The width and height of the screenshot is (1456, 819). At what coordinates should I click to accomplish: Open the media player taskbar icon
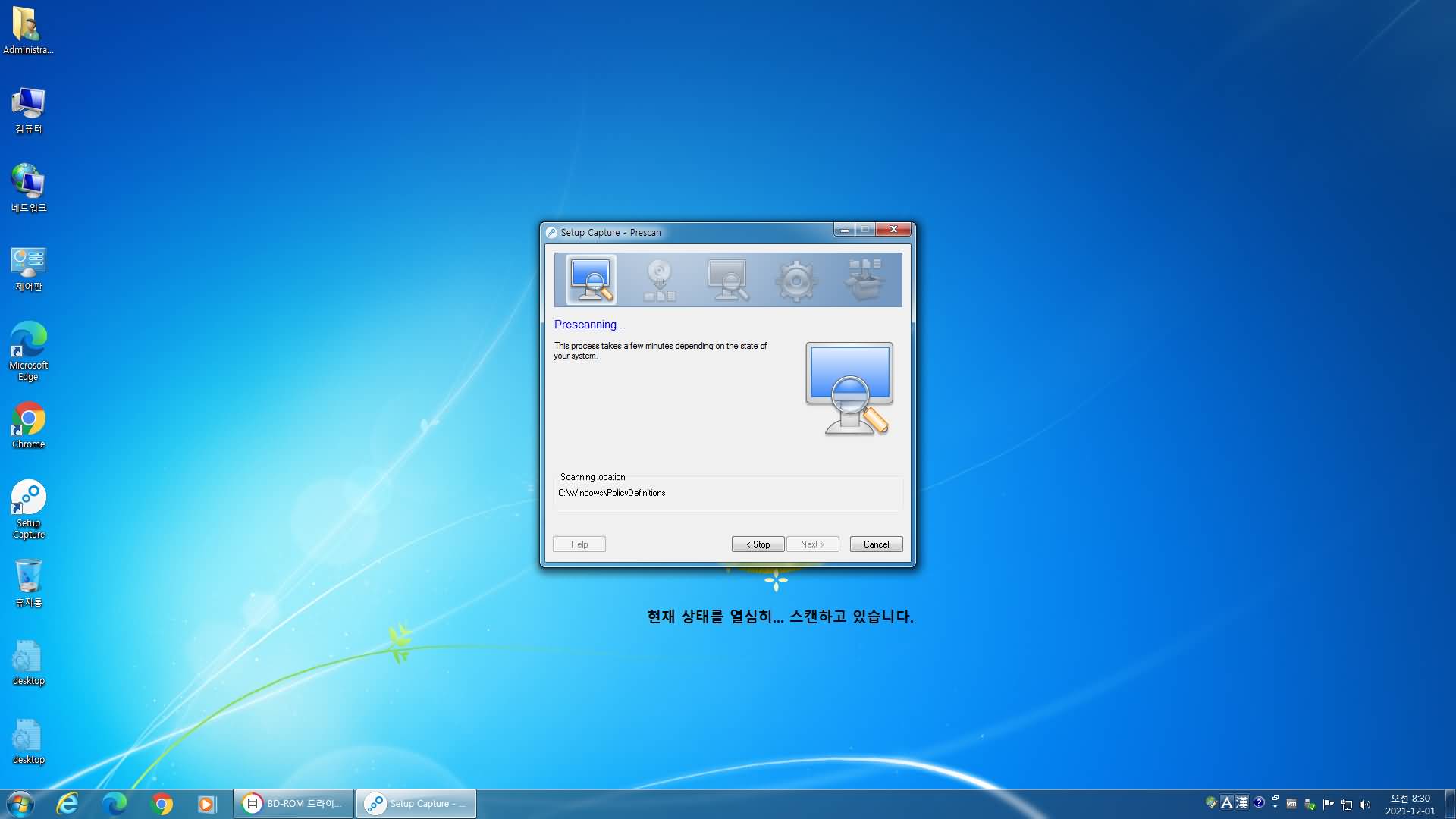point(207,804)
